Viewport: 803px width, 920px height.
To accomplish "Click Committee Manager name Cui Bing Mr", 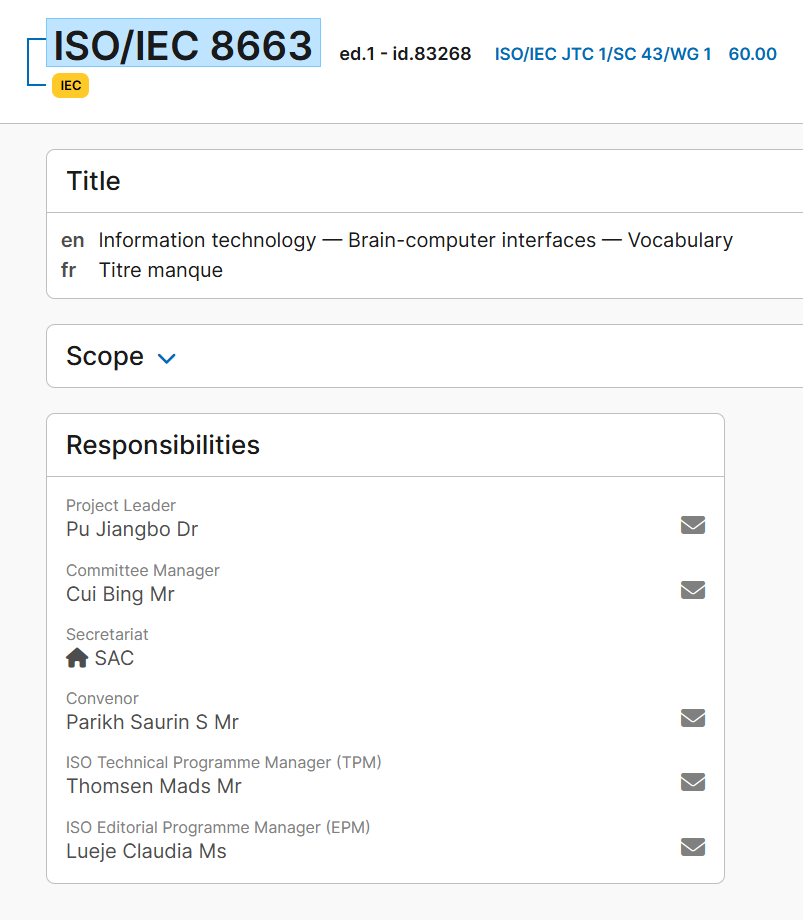I will pos(120,594).
